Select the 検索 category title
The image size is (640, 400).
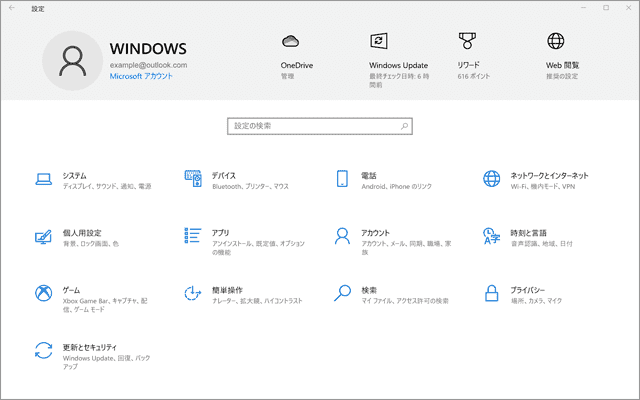(x=369, y=290)
